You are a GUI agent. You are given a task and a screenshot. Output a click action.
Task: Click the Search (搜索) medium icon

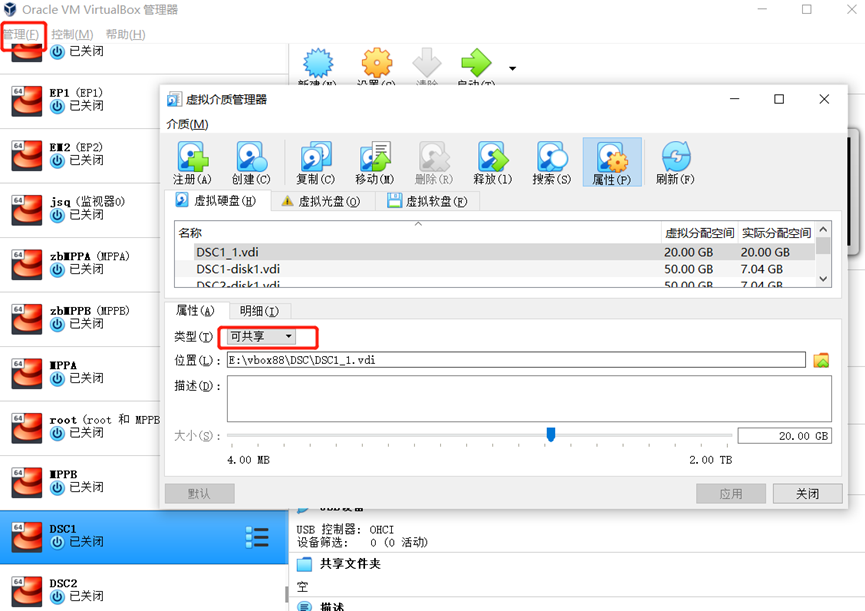[x=552, y=157]
